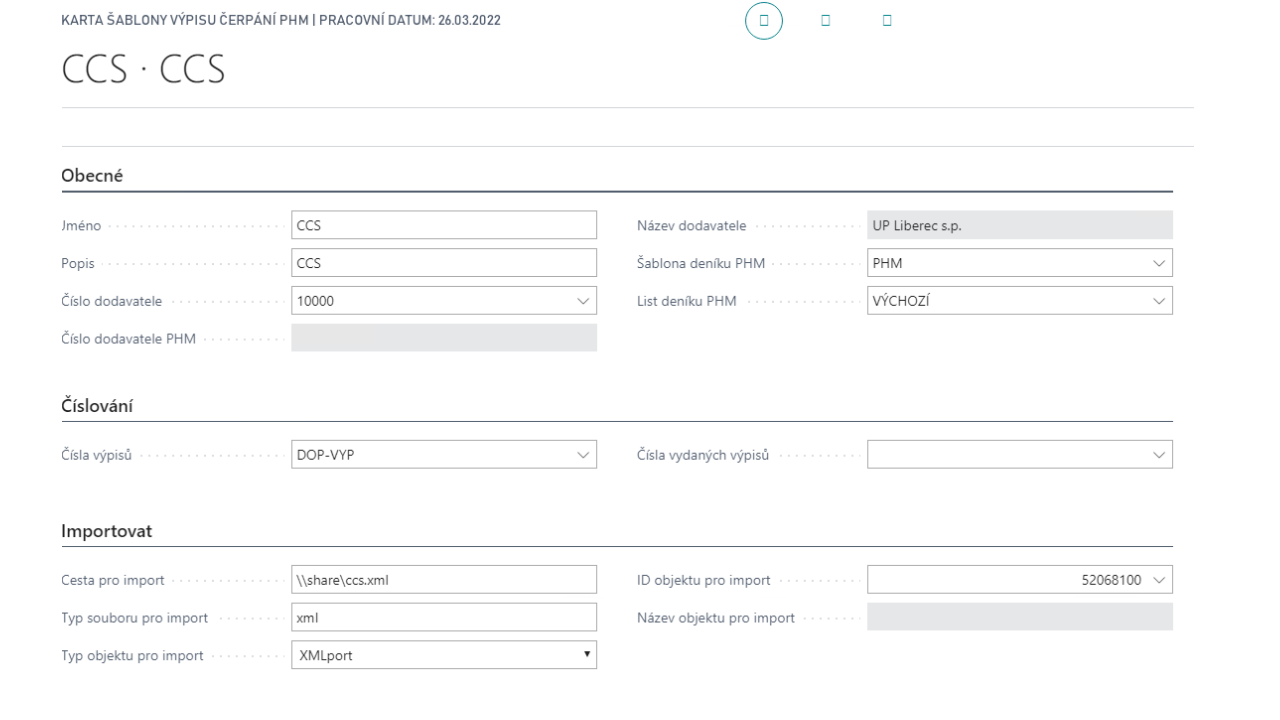Expand the Šablona deníku PHM dropdown
Screen dimensions: 1280x720
pos(1159,263)
